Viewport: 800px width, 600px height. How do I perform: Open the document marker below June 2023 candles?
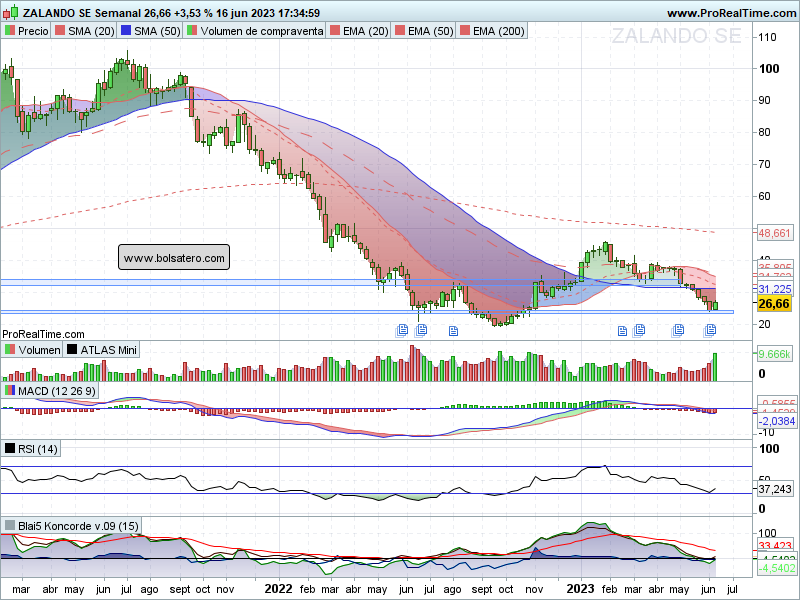tap(710, 330)
